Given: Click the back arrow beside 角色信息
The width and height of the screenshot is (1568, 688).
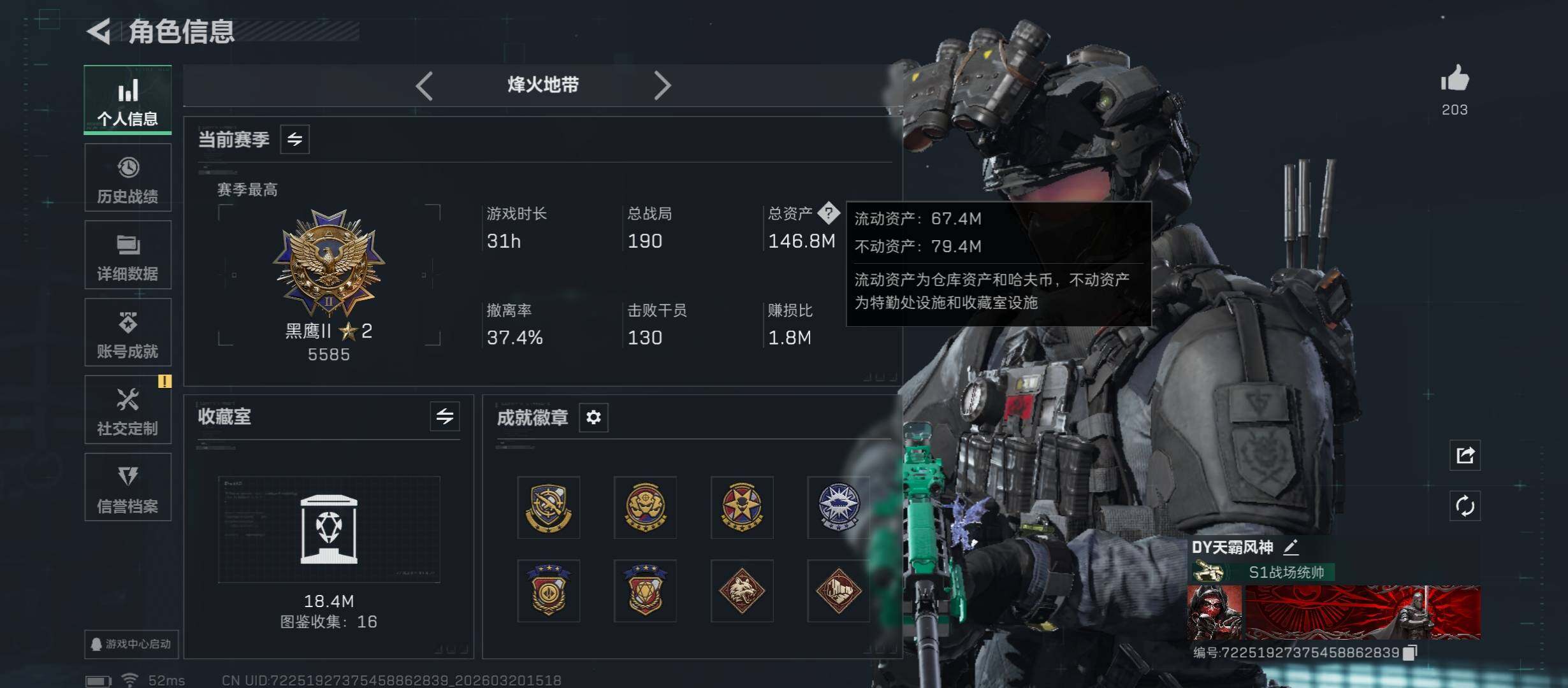Looking at the screenshot, I should (x=99, y=31).
